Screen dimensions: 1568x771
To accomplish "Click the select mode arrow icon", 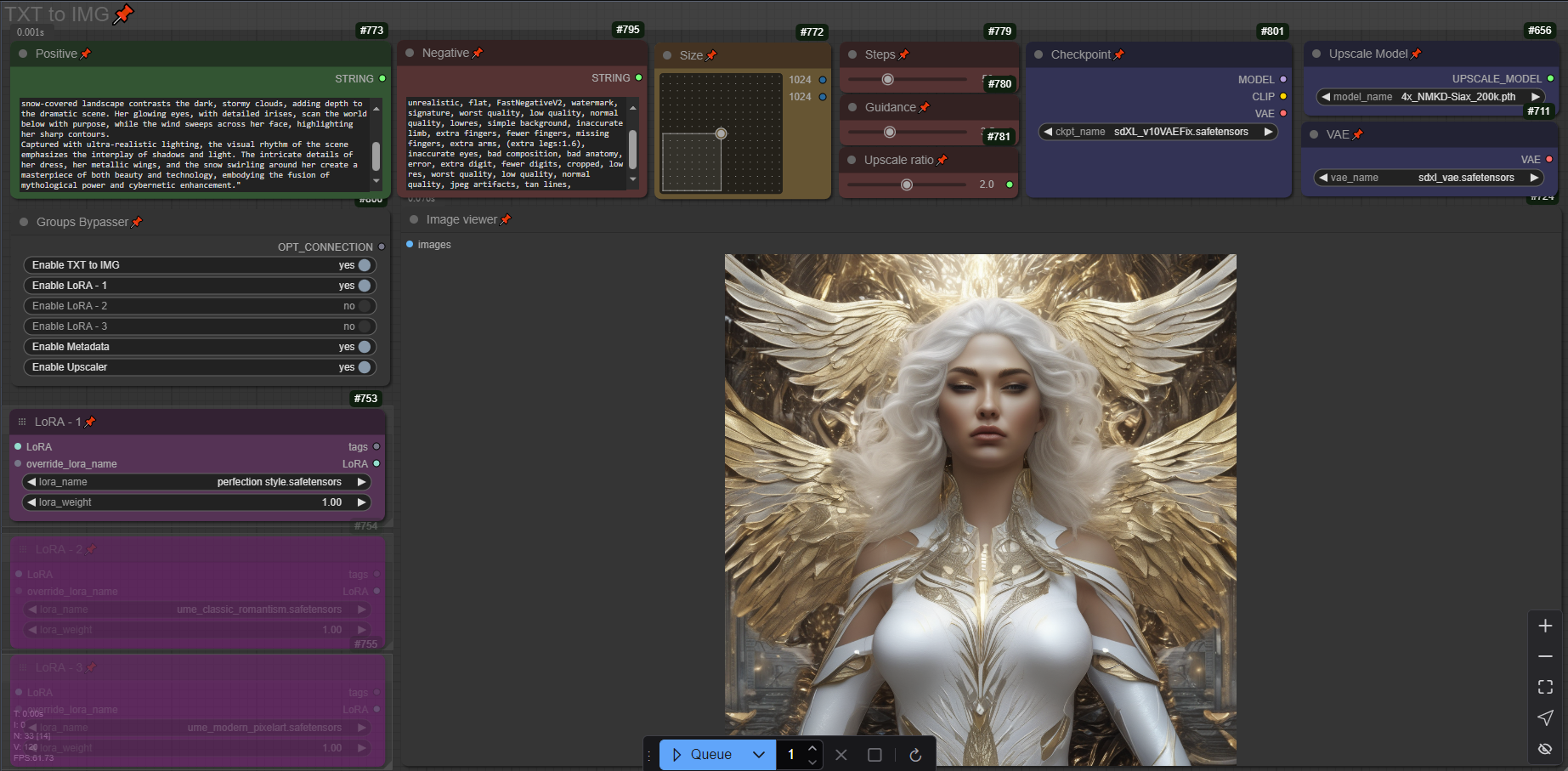I will point(1545,717).
